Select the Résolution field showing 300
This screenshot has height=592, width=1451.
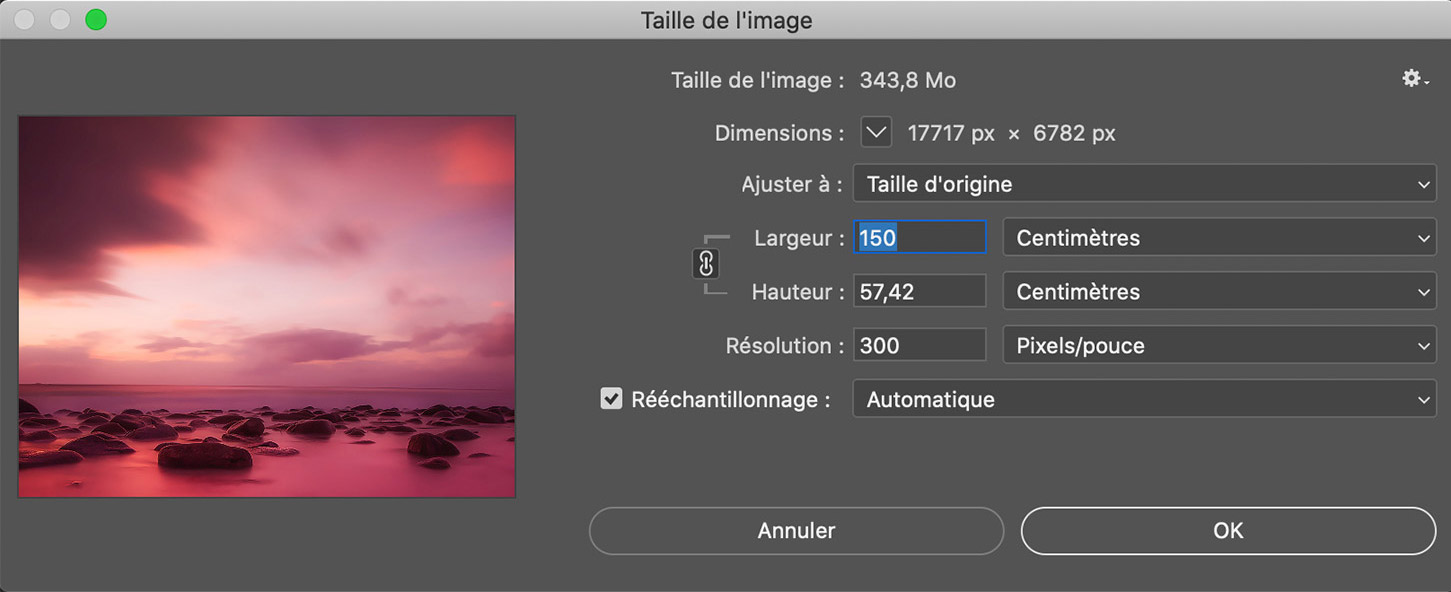click(920, 346)
